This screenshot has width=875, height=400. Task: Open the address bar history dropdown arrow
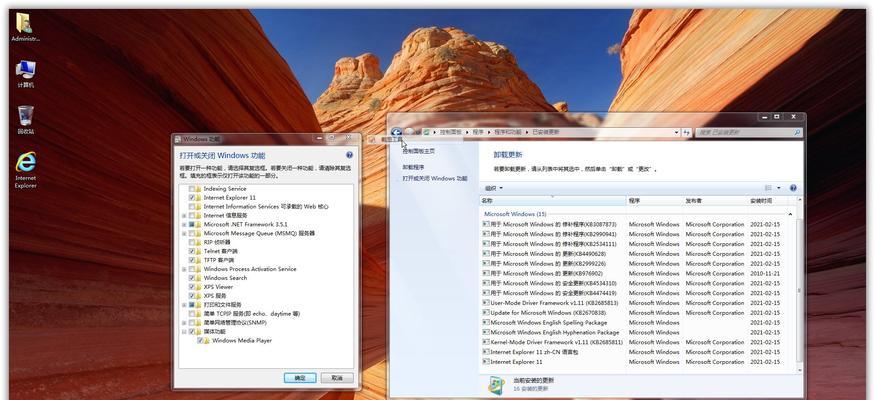(x=676, y=133)
